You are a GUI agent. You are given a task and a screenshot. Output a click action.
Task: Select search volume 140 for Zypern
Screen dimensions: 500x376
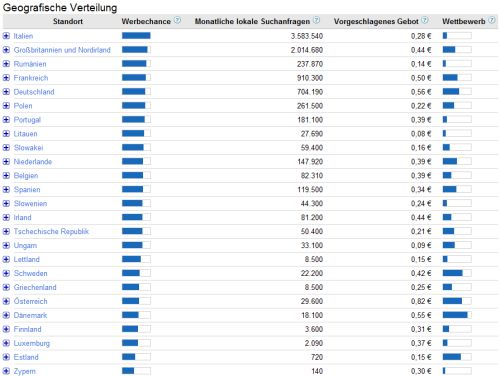pyautogui.click(x=317, y=371)
